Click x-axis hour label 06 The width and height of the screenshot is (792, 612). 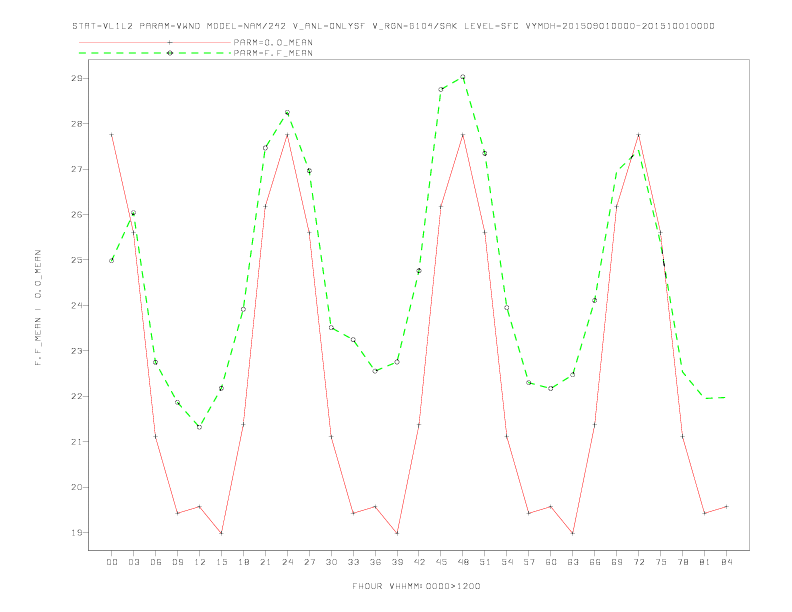(156, 562)
